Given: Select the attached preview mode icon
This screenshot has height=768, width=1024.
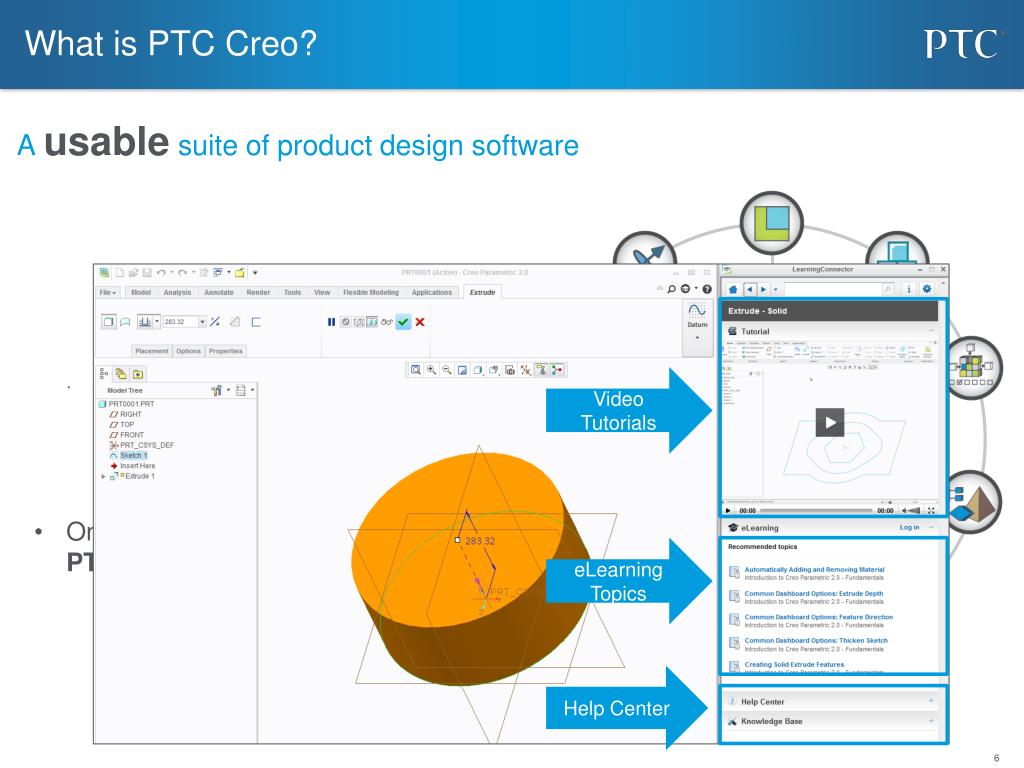Looking at the screenshot, I should click(372, 322).
